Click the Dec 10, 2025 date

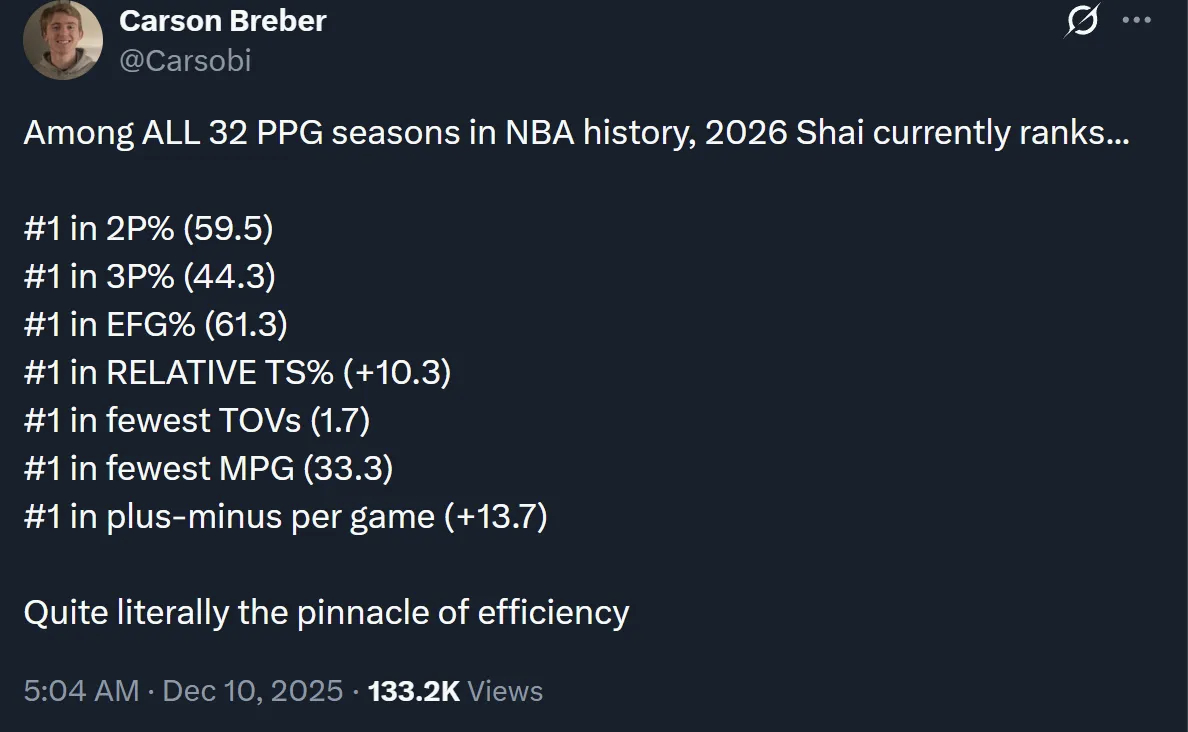click(x=251, y=691)
